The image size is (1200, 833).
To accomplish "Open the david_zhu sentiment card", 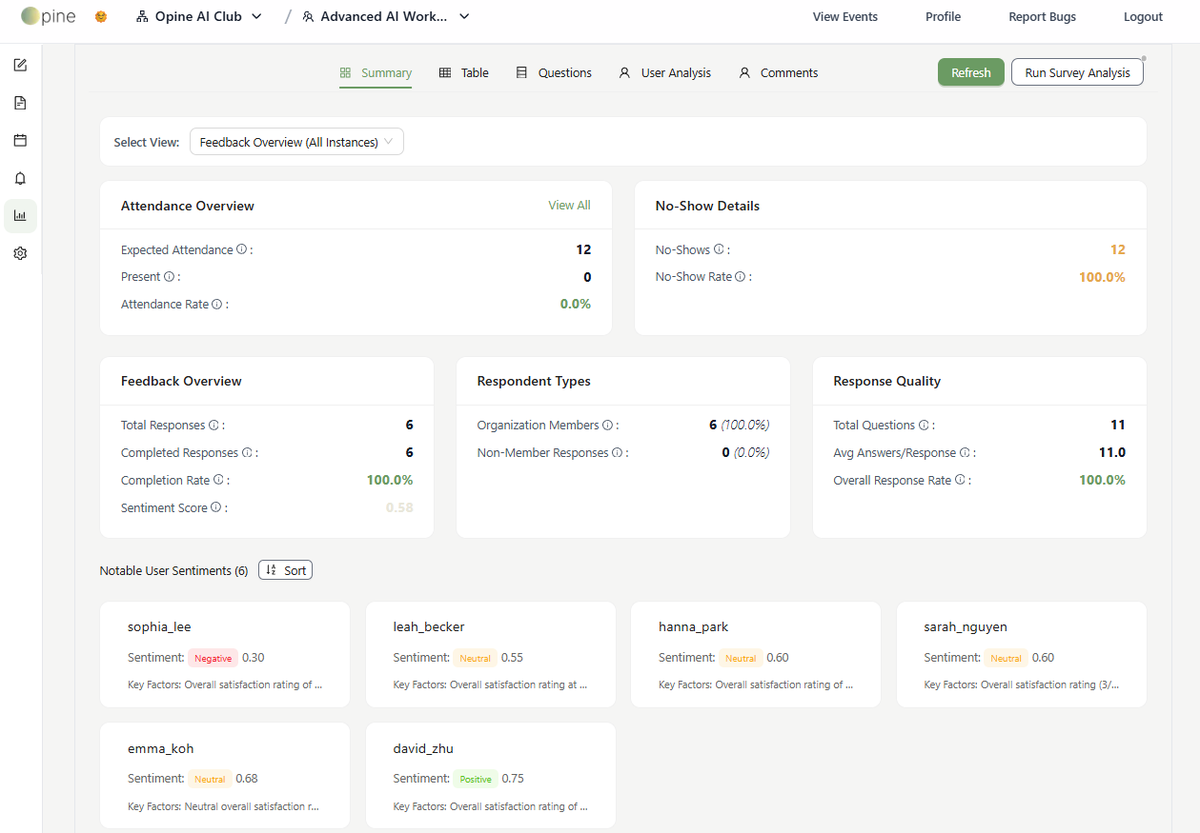I will click(x=491, y=775).
